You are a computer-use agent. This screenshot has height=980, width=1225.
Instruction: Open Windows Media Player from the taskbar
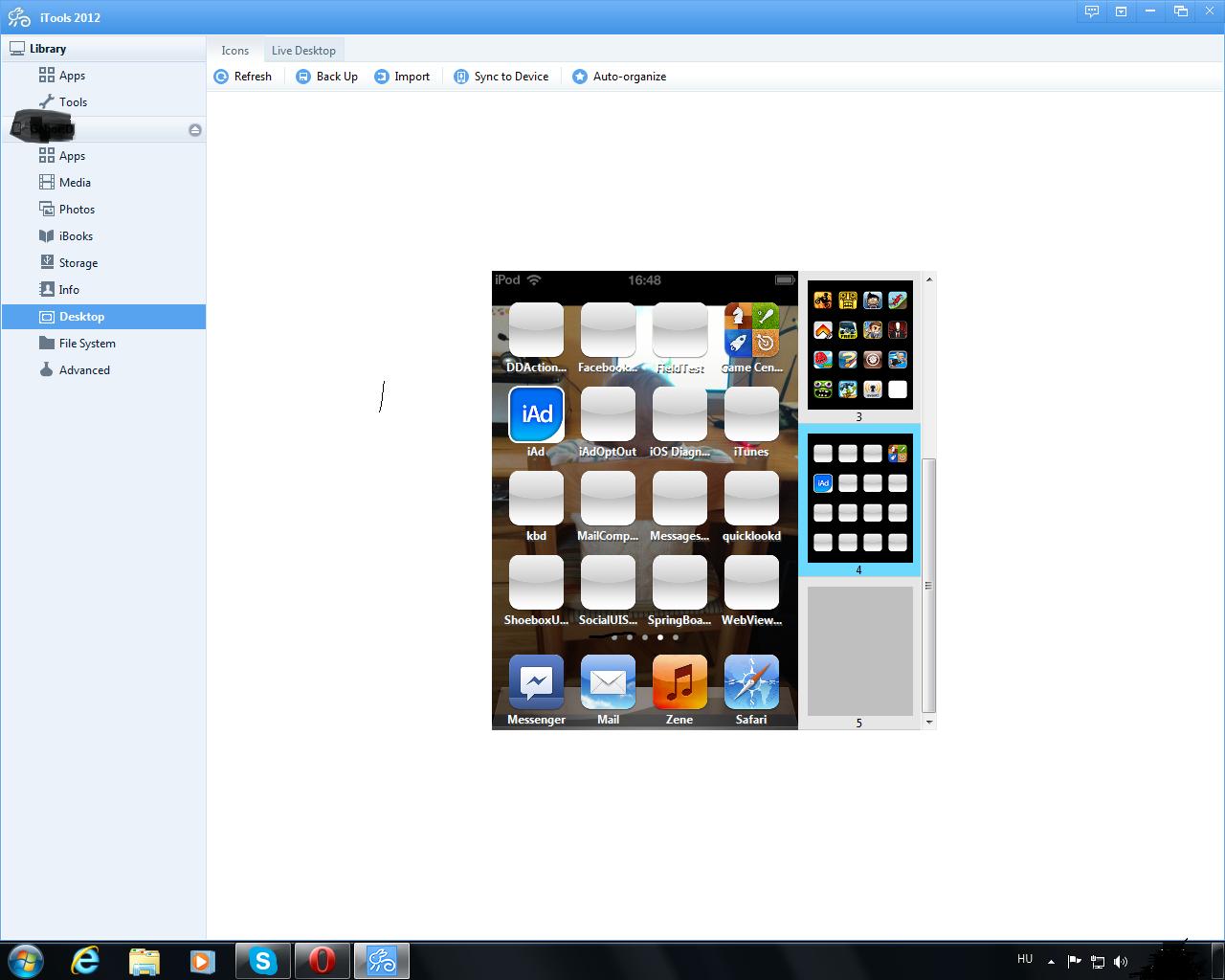click(x=203, y=961)
